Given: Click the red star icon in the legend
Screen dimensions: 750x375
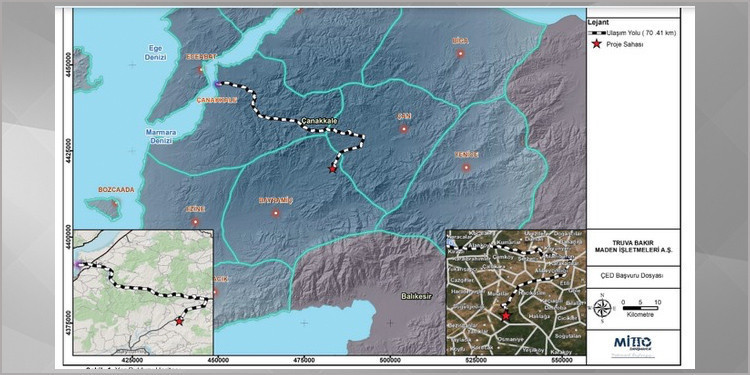Looking at the screenshot, I should [x=596, y=44].
